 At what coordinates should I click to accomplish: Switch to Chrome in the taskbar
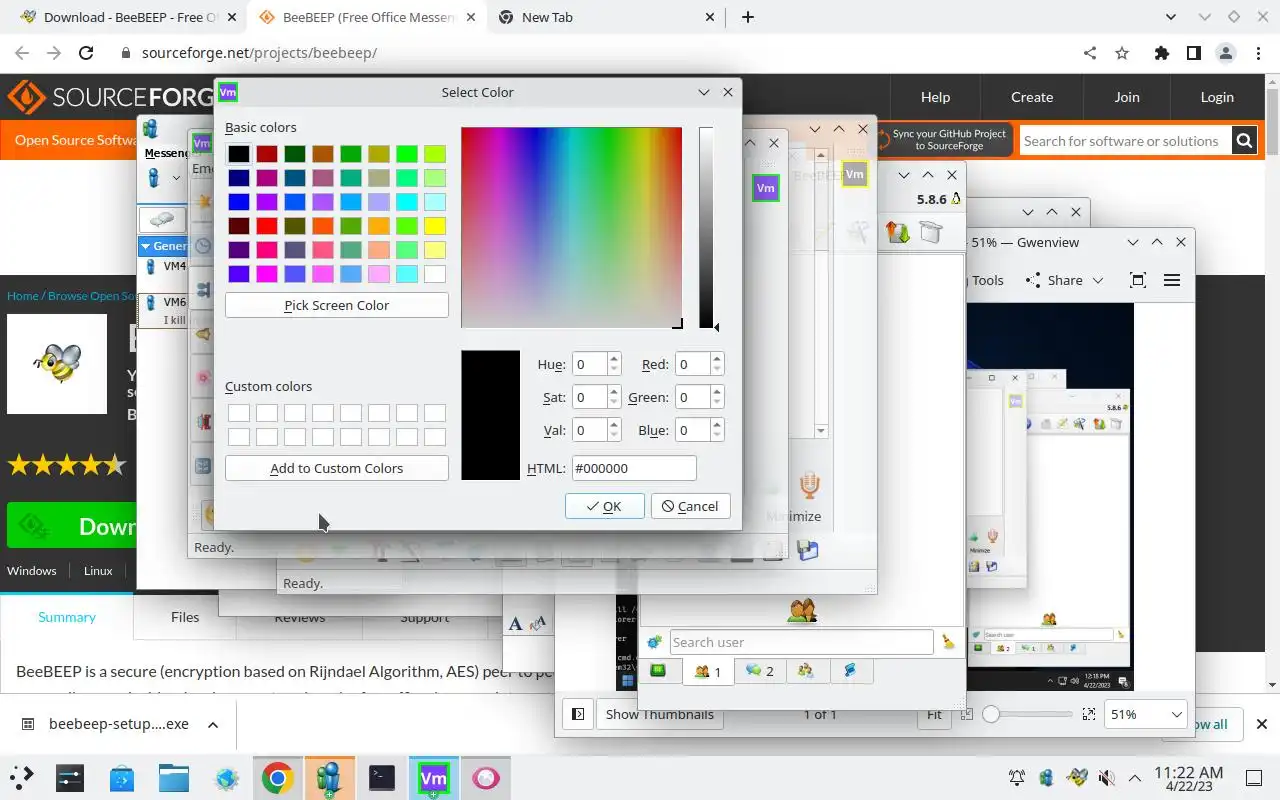click(277, 777)
